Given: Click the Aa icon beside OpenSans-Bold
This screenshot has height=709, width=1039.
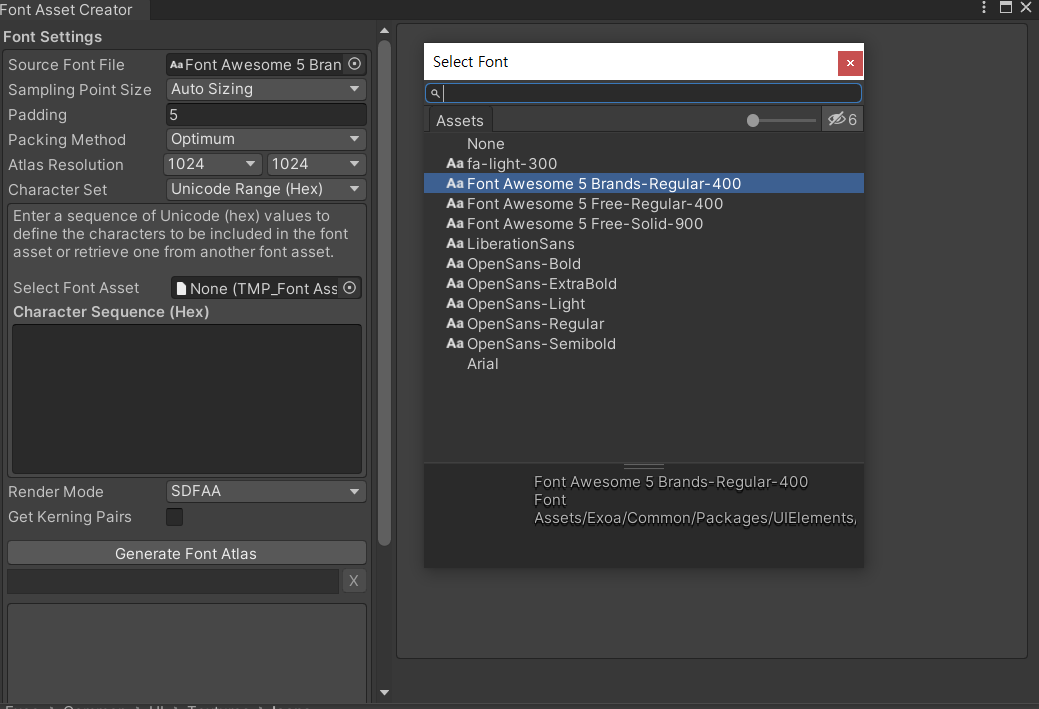Looking at the screenshot, I should click(455, 264).
